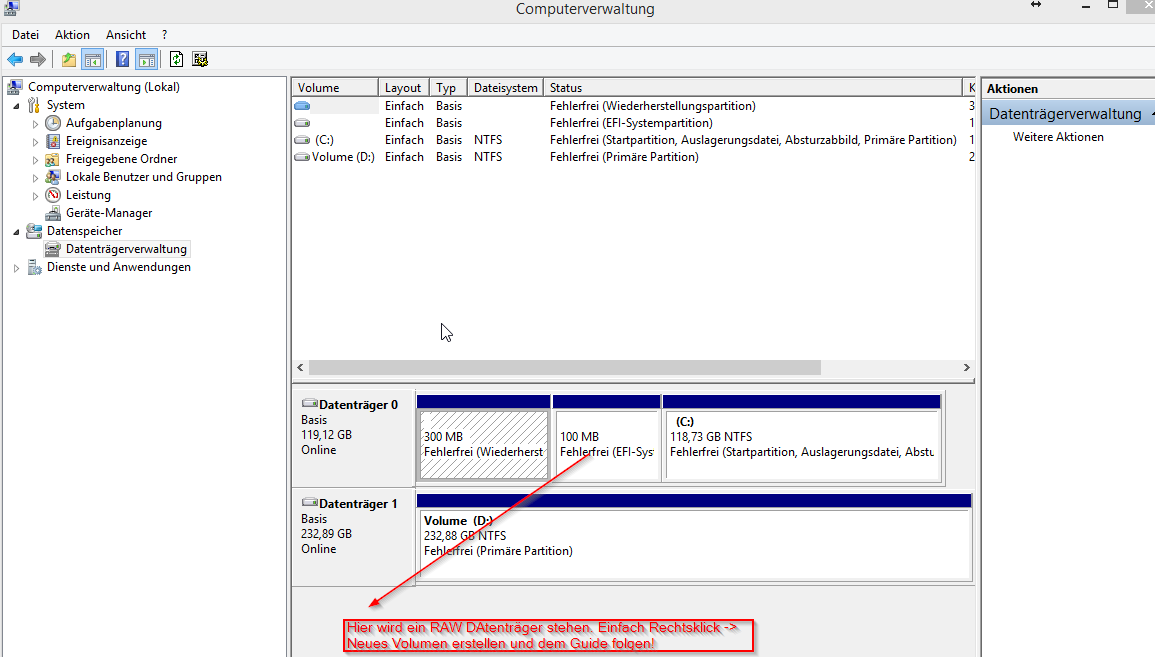This screenshot has height=657, width=1155.
Task: Collapse the System tree node
Action: [x=16, y=106]
